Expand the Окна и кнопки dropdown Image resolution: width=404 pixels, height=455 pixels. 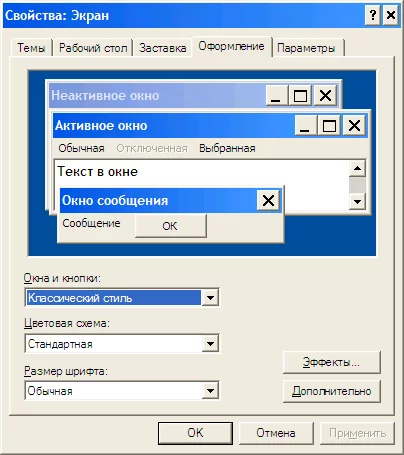[210, 297]
